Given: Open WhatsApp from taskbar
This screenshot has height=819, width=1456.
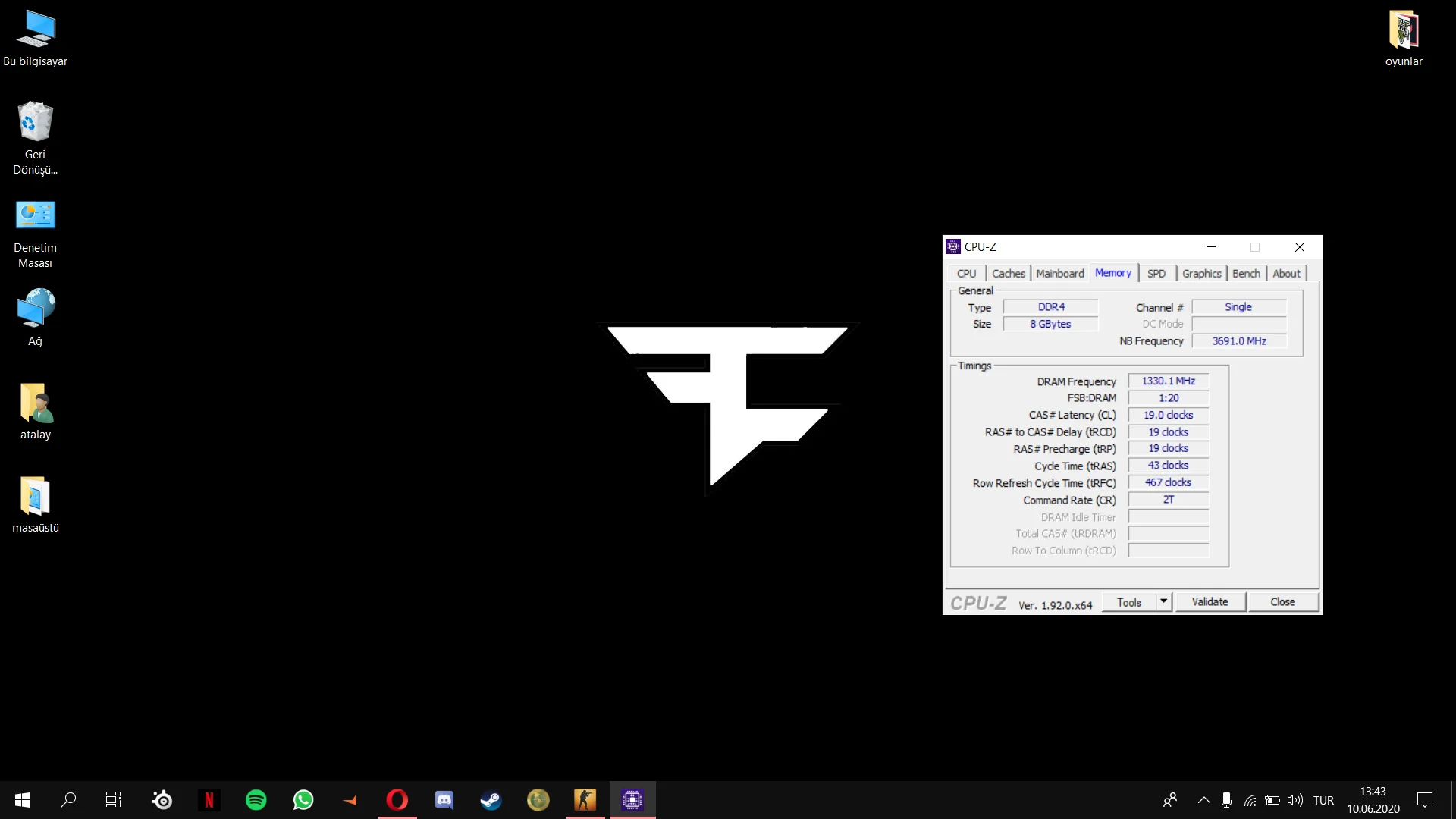Looking at the screenshot, I should tap(303, 800).
